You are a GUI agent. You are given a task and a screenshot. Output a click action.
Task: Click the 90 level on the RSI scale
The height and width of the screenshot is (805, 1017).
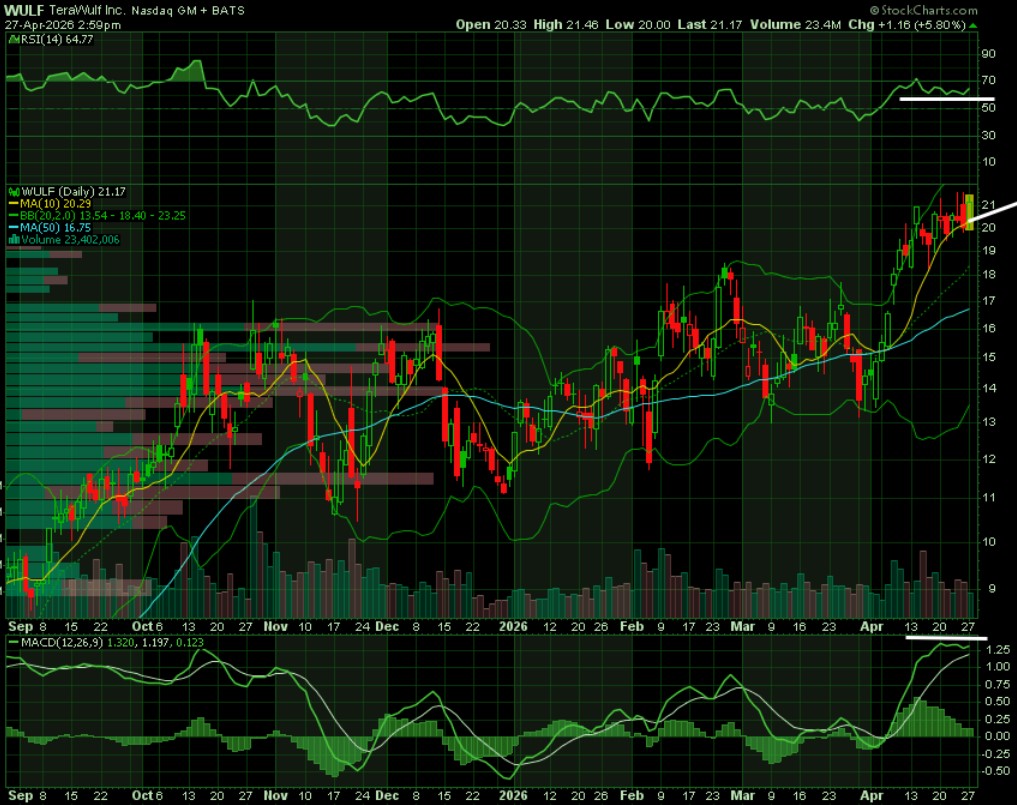coord(988,54)
